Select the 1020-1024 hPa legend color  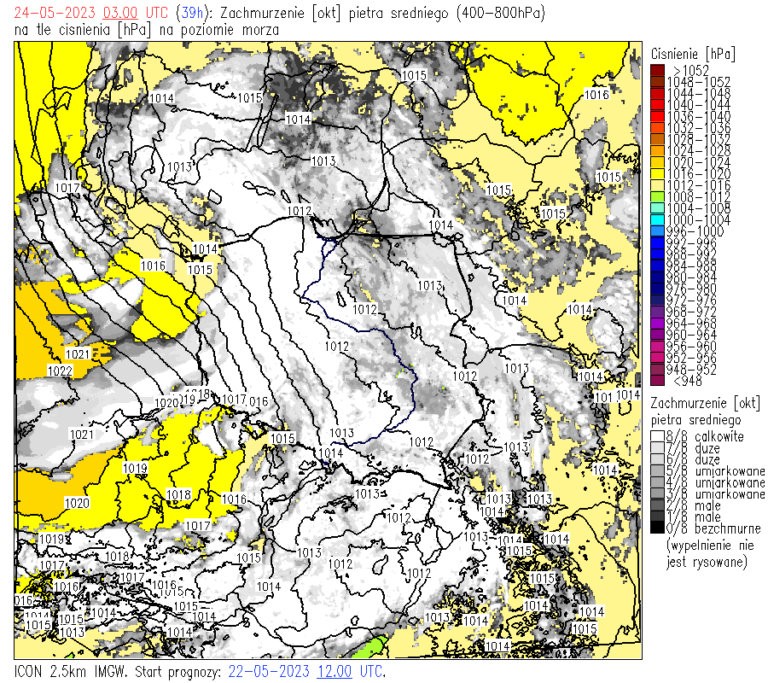[x=657, y=161]
